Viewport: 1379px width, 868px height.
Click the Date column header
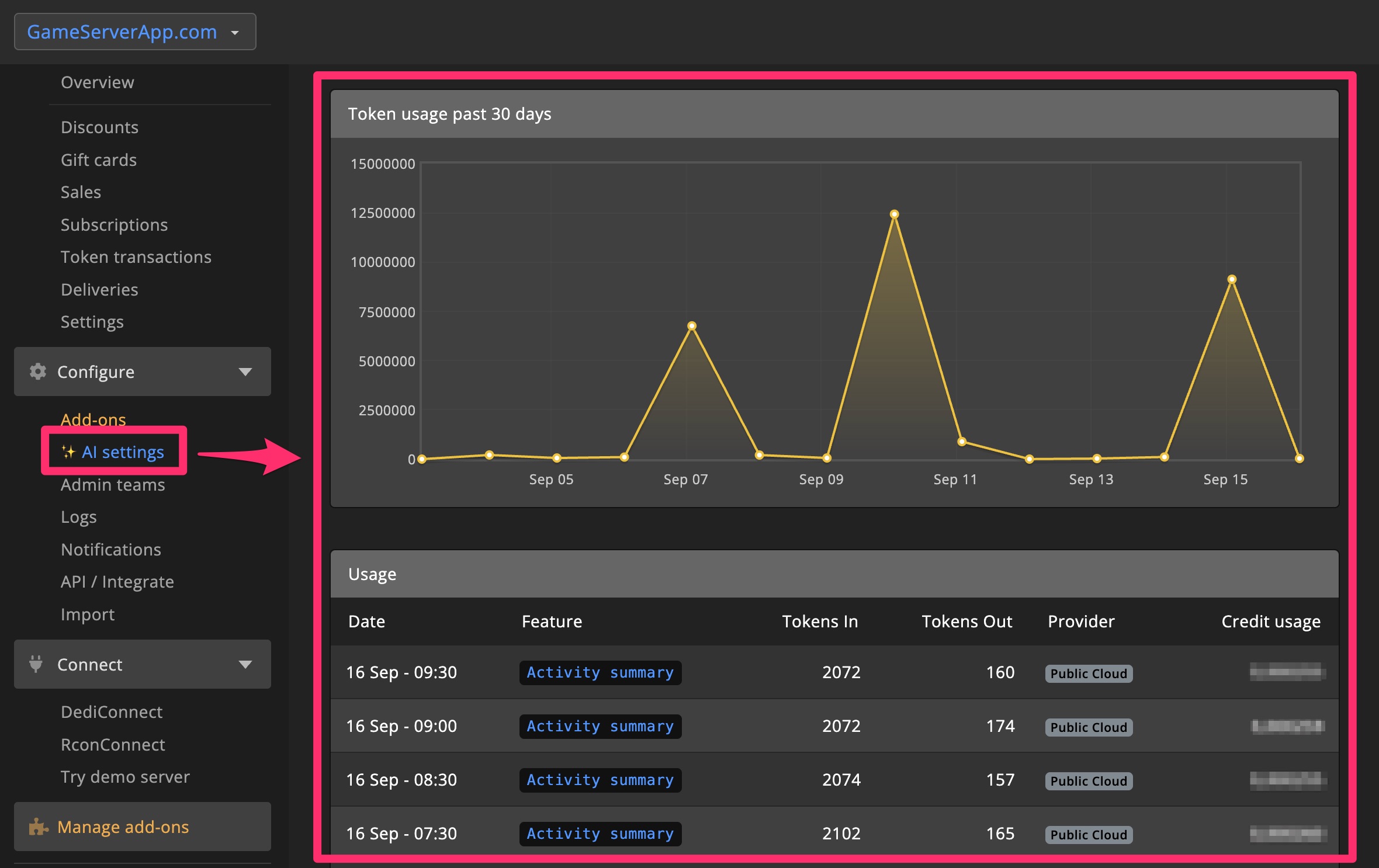366,621
